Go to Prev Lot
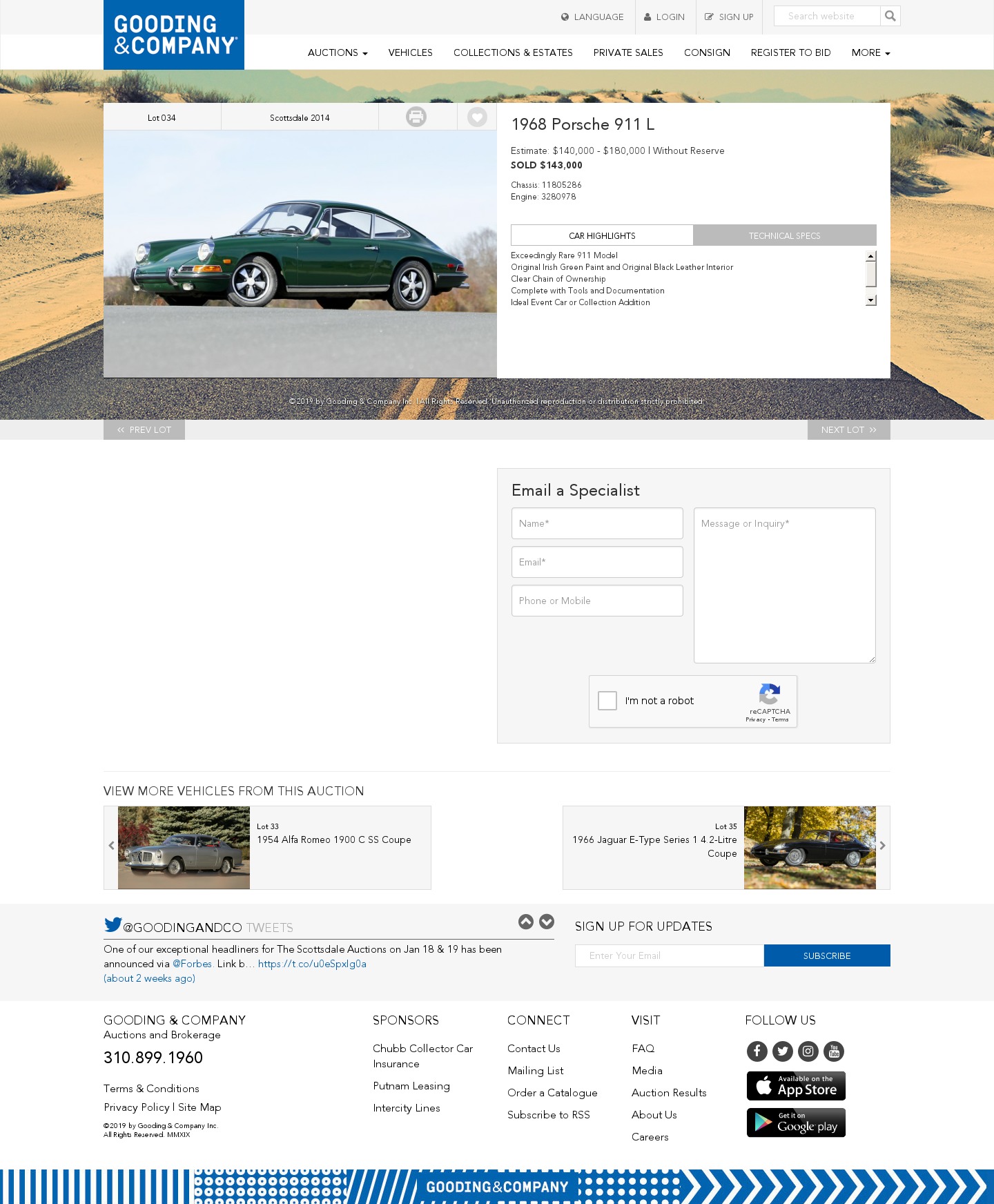 [144, 429]
